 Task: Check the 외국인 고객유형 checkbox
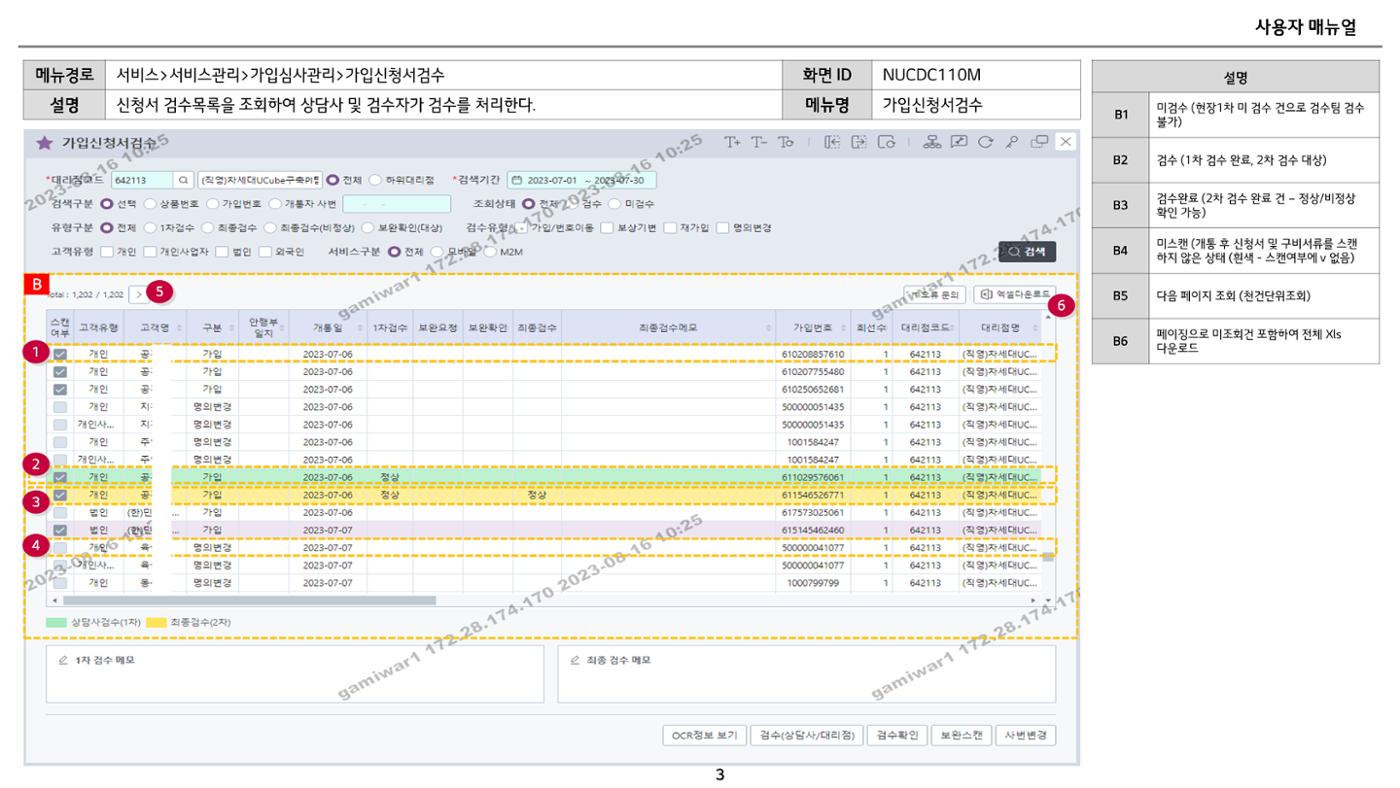266,251
